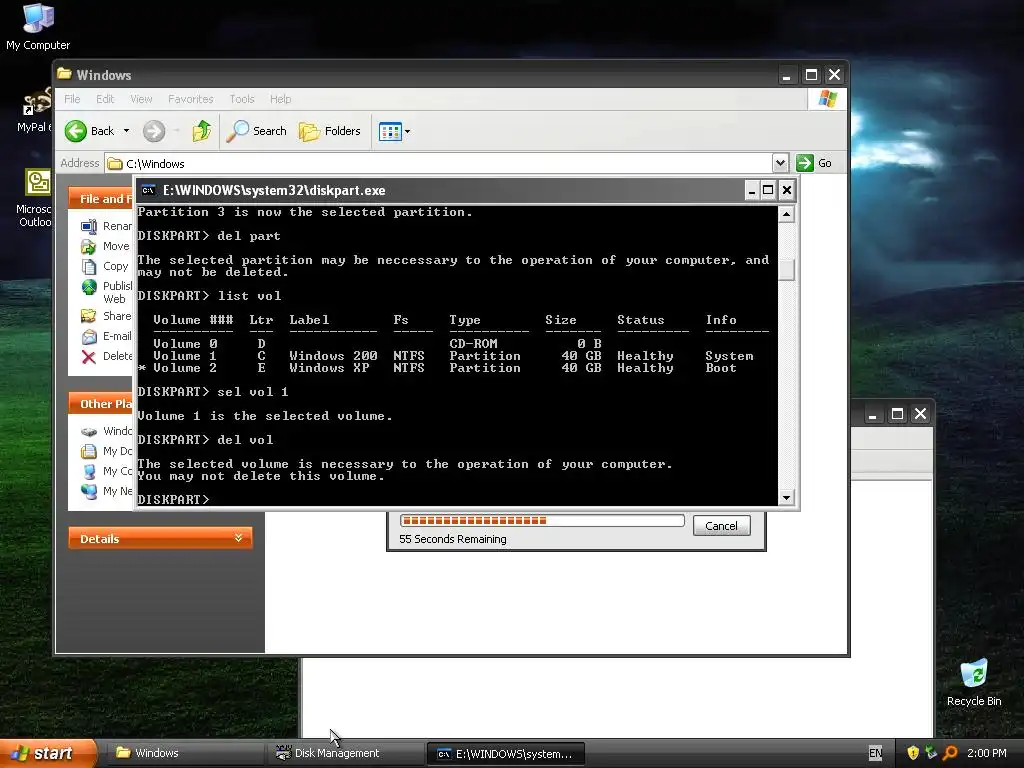The width and height of the screenshot is (1024, 768).
Task: Click Start button
Action: 48,753
